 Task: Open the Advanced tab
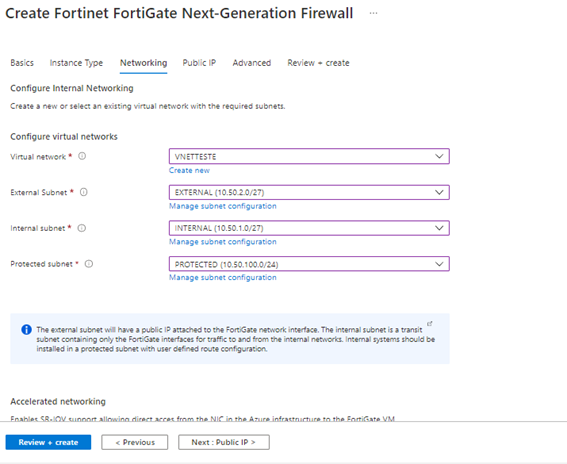pyautogui.click(x=252, y=63)
